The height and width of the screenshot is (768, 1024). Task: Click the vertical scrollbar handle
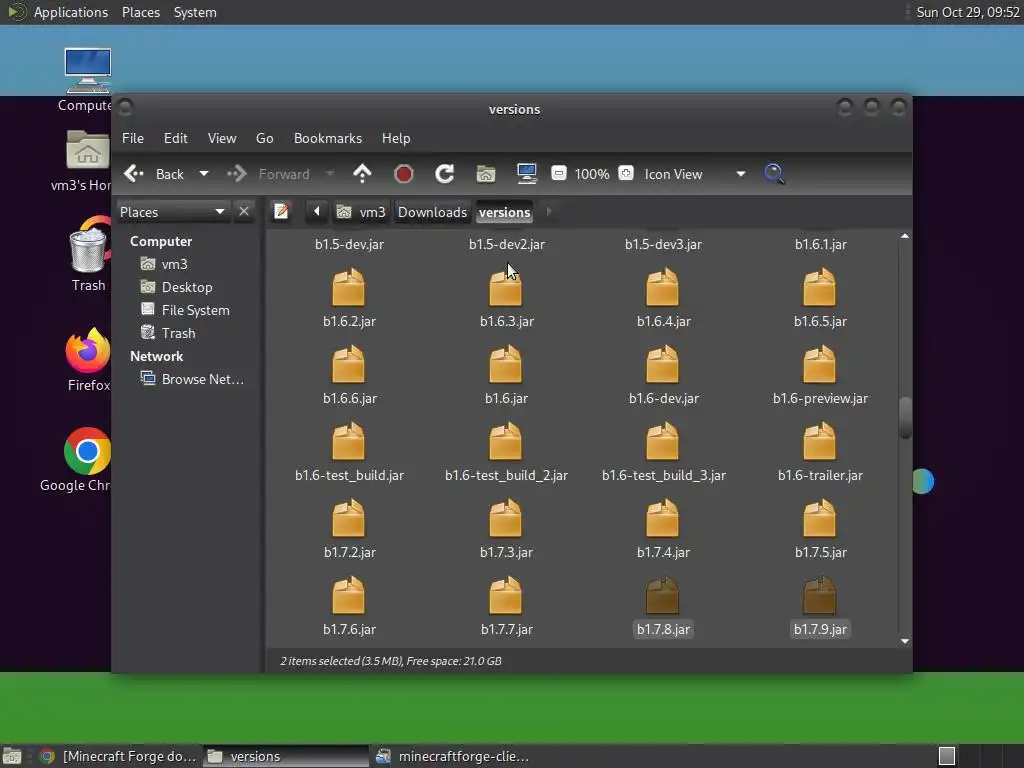905,418
